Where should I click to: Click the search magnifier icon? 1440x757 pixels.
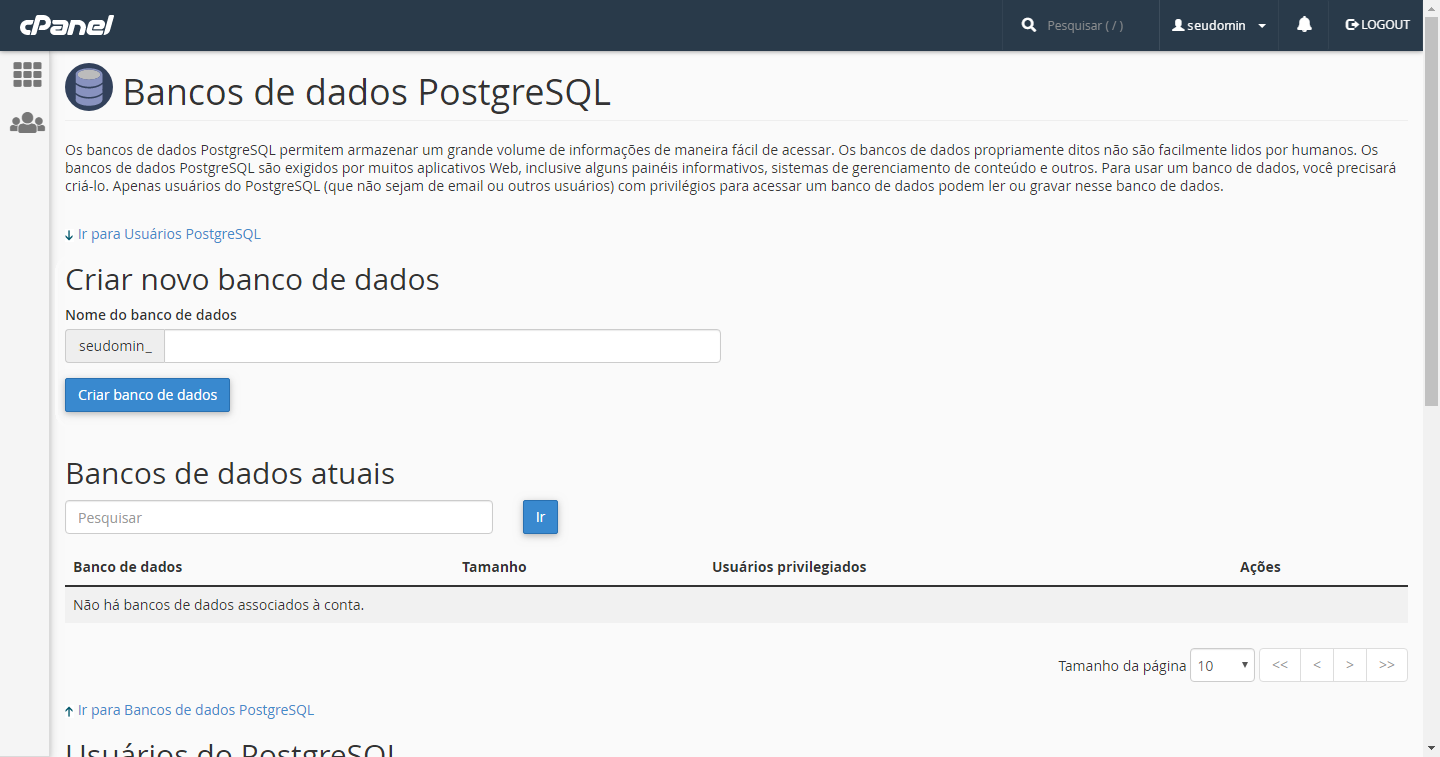click(x=1029, y=25)
